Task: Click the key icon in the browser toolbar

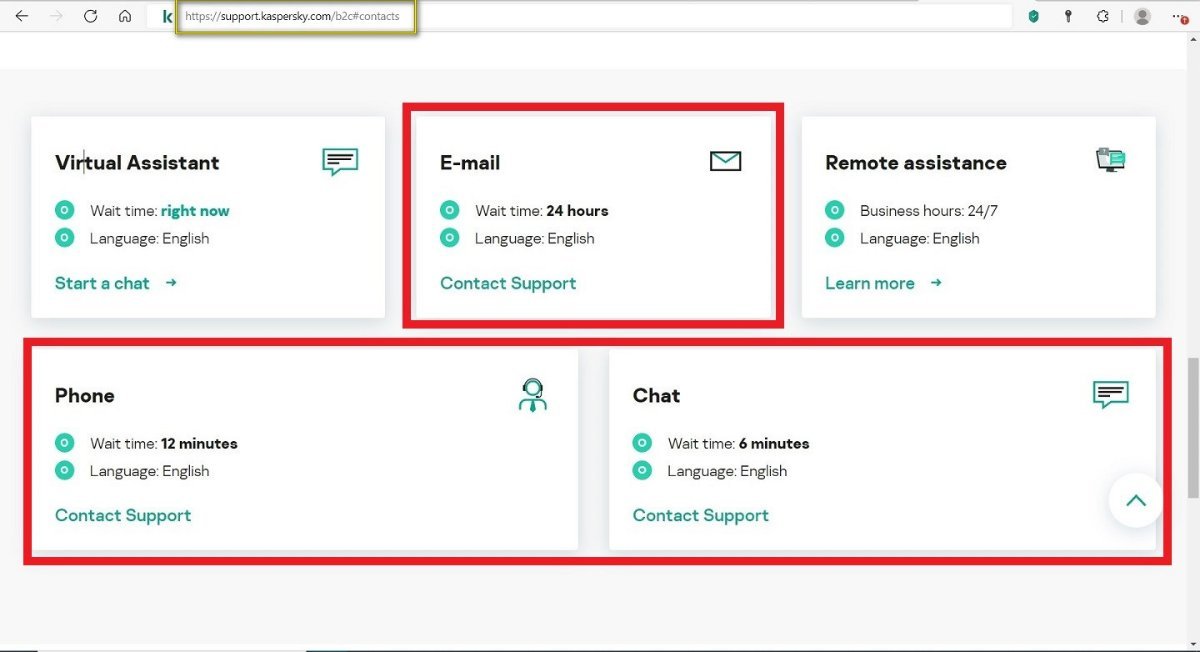Action: pyautogui.click(x=1068, y=16)
